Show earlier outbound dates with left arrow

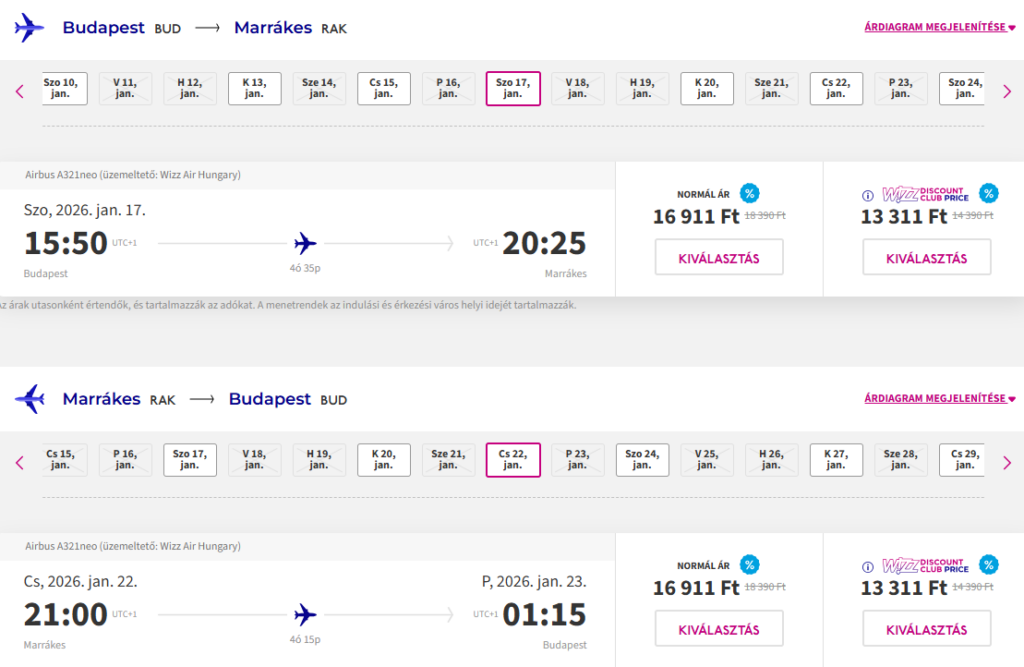[19, 92]
